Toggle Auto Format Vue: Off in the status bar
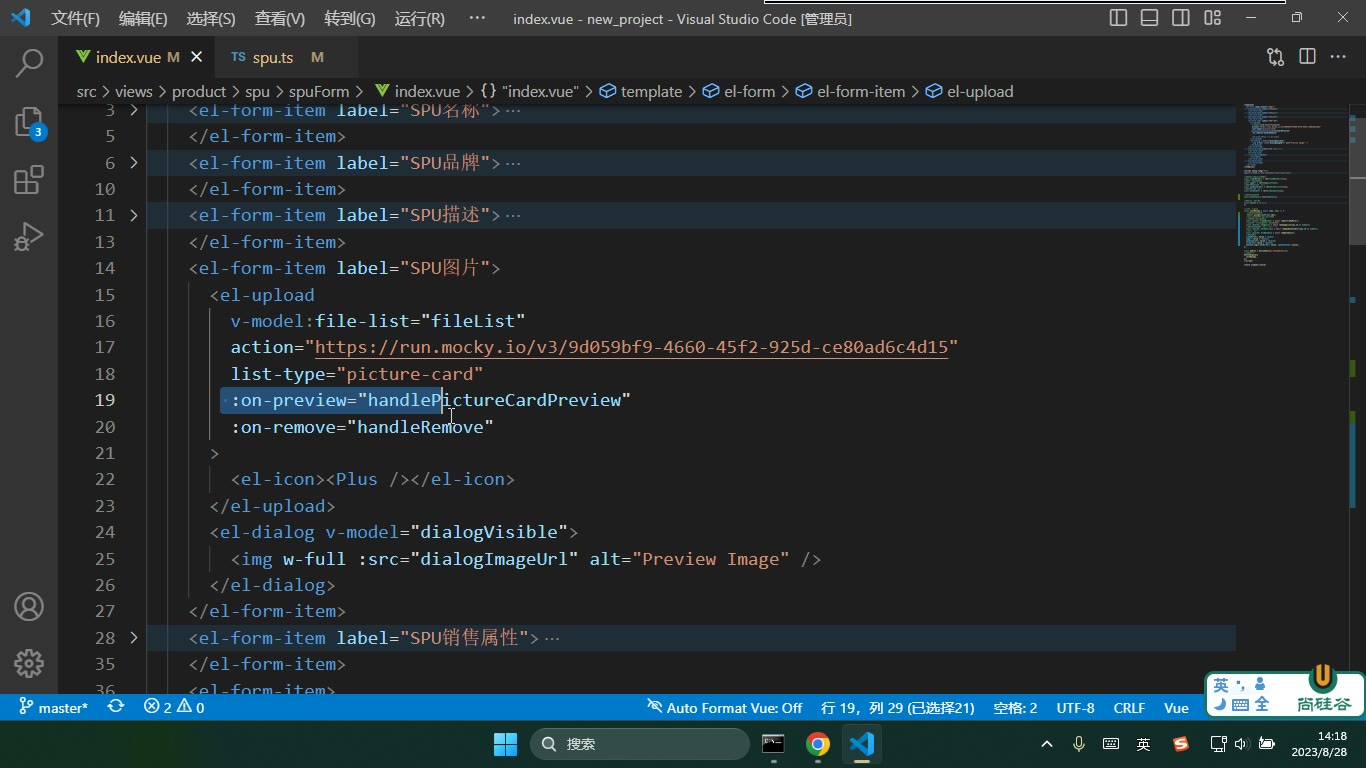Viewport: 1366px width, 768px height. pyautogui.click(x=724, y=707)
